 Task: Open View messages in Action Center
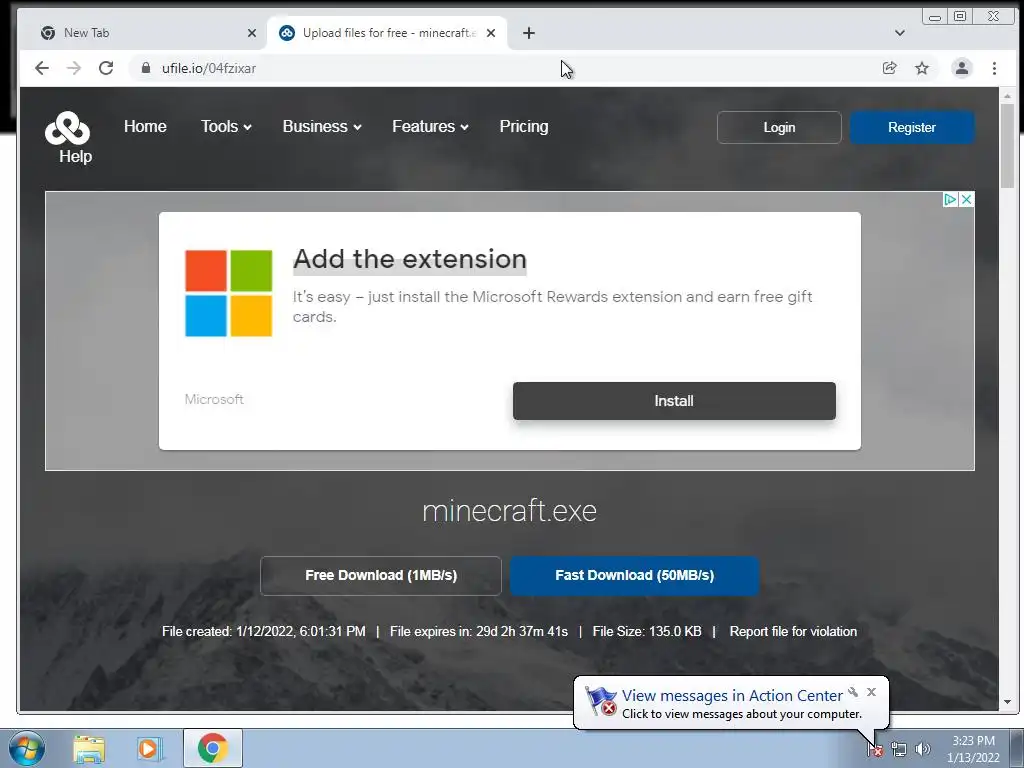(731, 696)
